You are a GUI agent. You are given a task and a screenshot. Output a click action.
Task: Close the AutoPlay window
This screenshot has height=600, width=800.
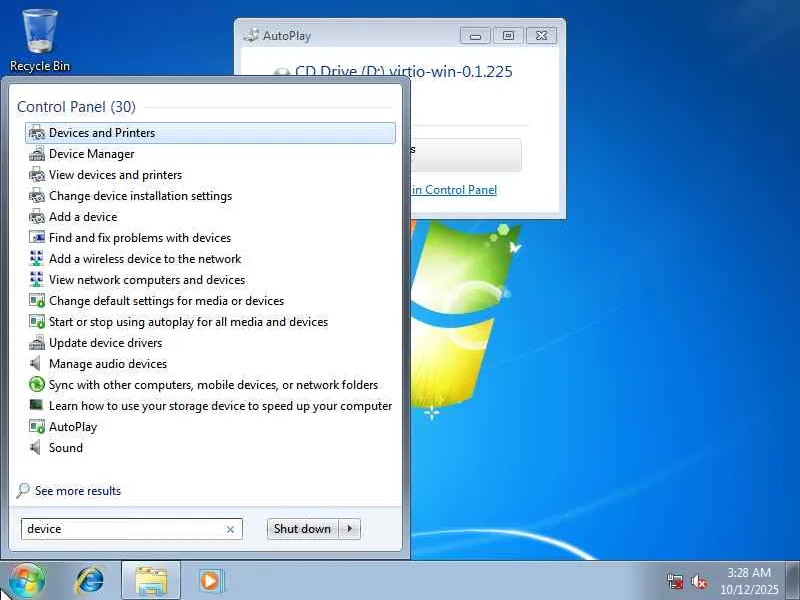pos(541,36)
